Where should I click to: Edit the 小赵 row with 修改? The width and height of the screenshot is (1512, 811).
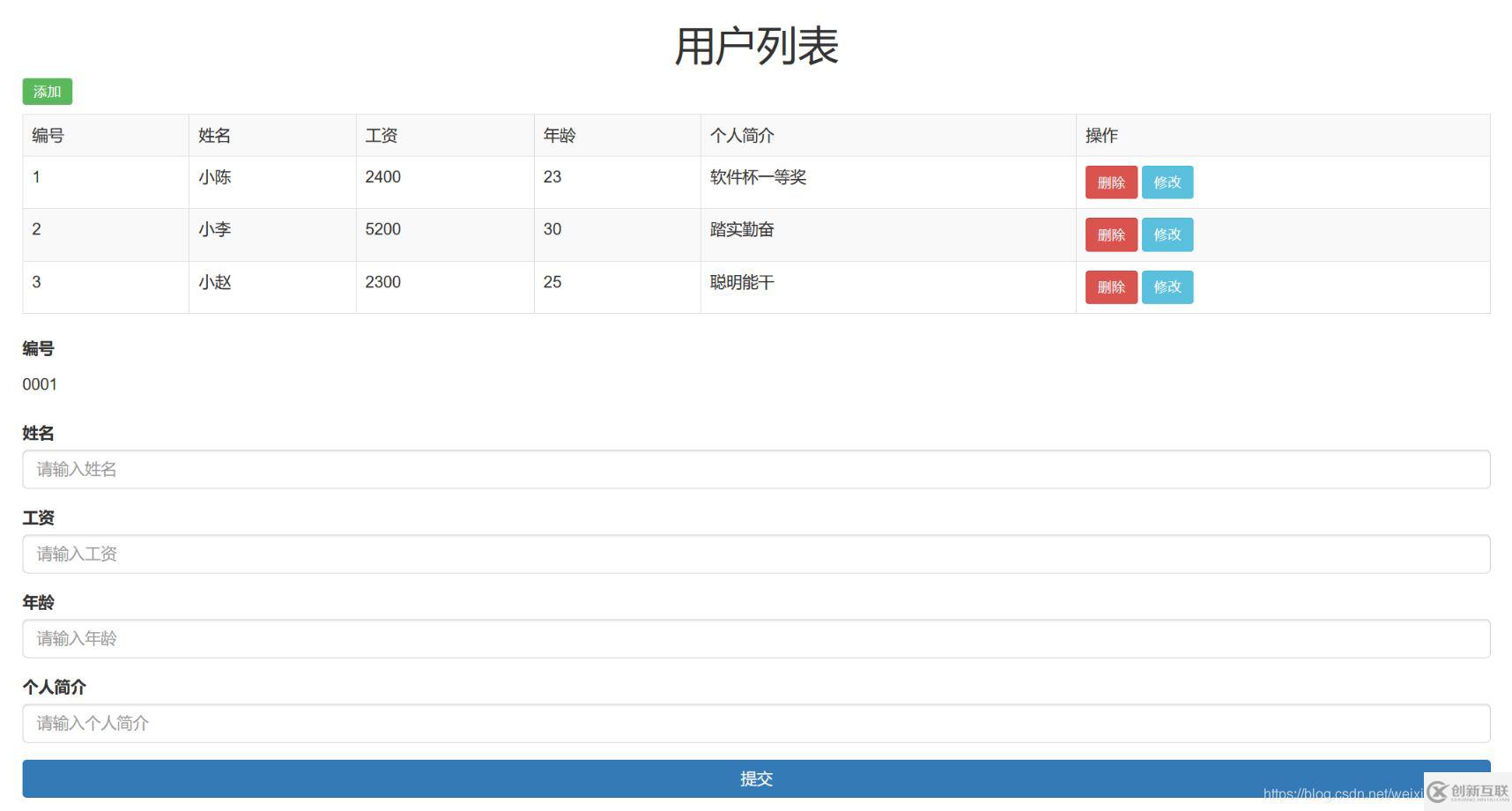1167,287
